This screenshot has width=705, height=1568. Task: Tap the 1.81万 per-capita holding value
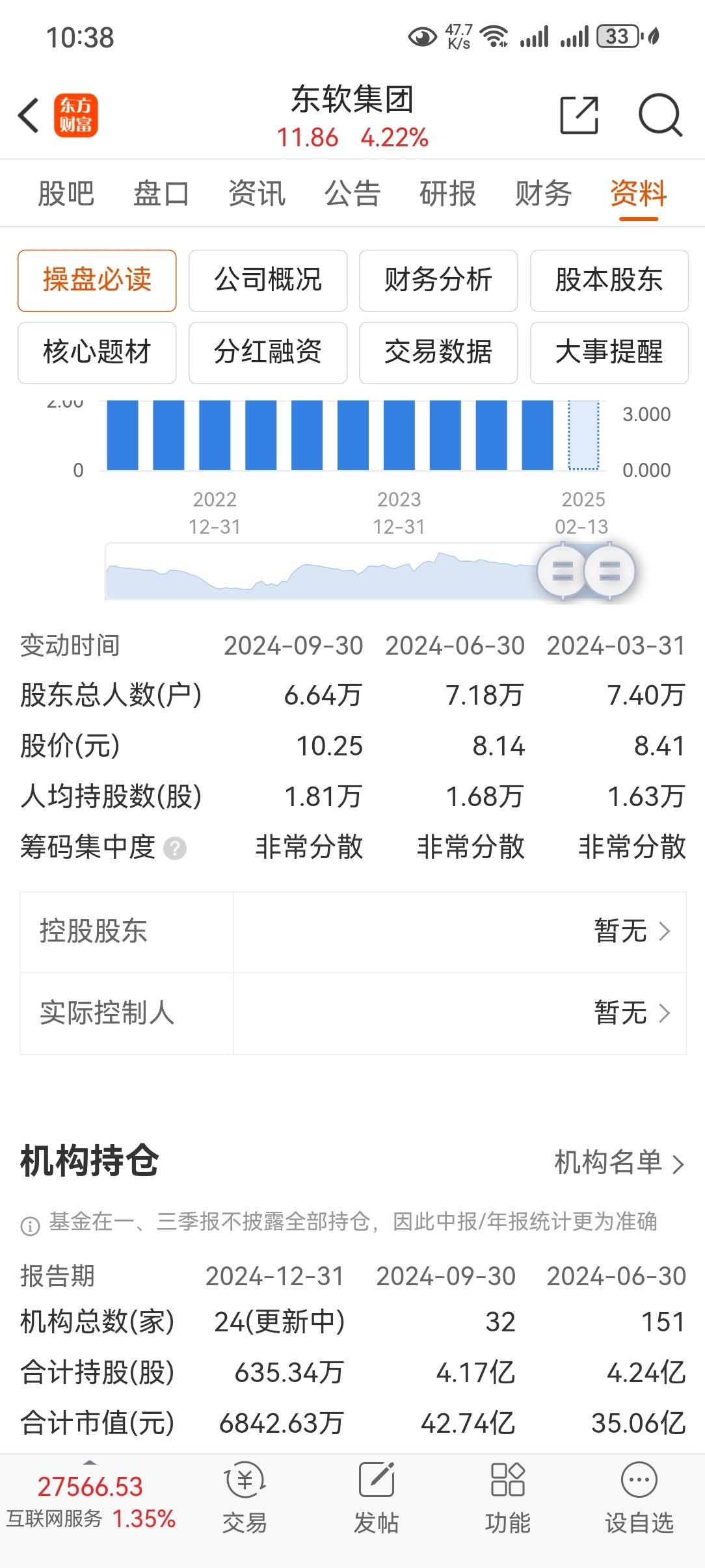coord(323,797)
